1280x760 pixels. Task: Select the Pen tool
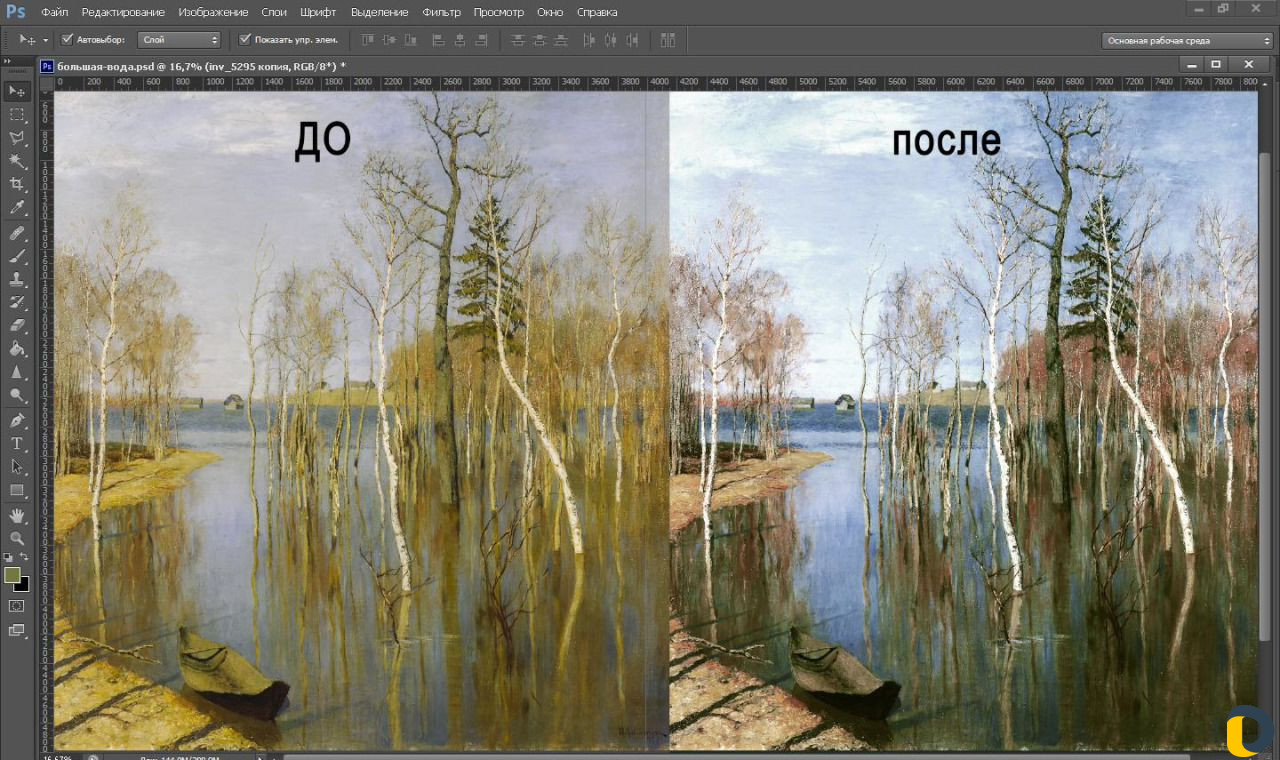tap(17, 420)
